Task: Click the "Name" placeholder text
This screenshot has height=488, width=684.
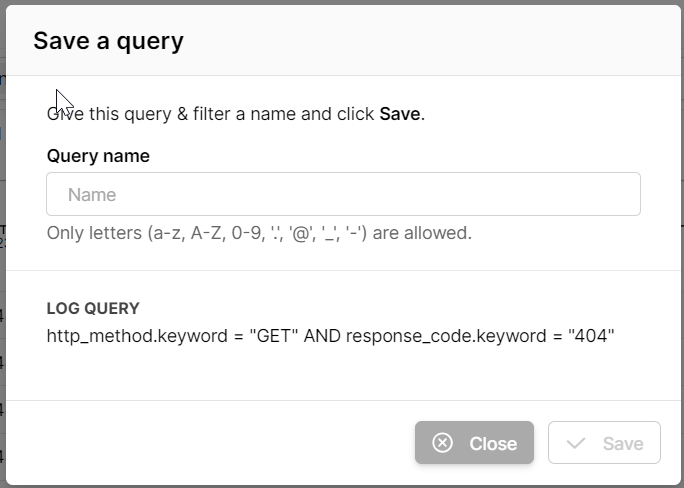Action: [92, 195]
